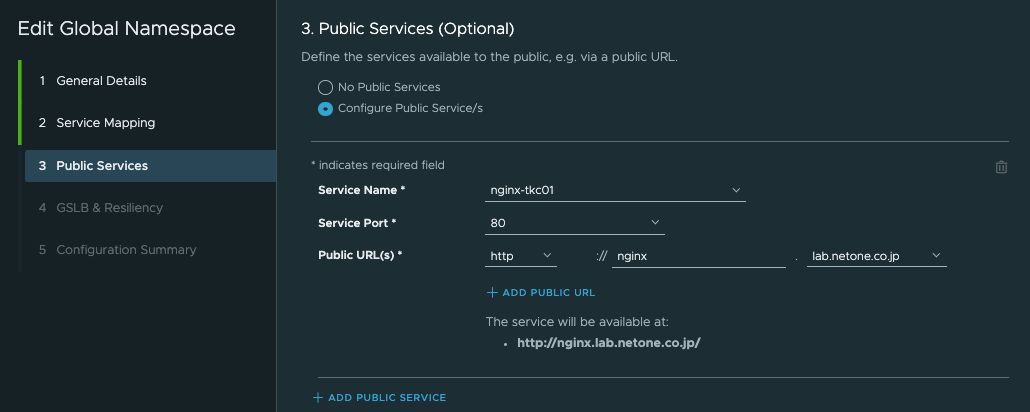Select the Public Services step
Viewport: 1030px width, 412px height.
tap(150, 166)
